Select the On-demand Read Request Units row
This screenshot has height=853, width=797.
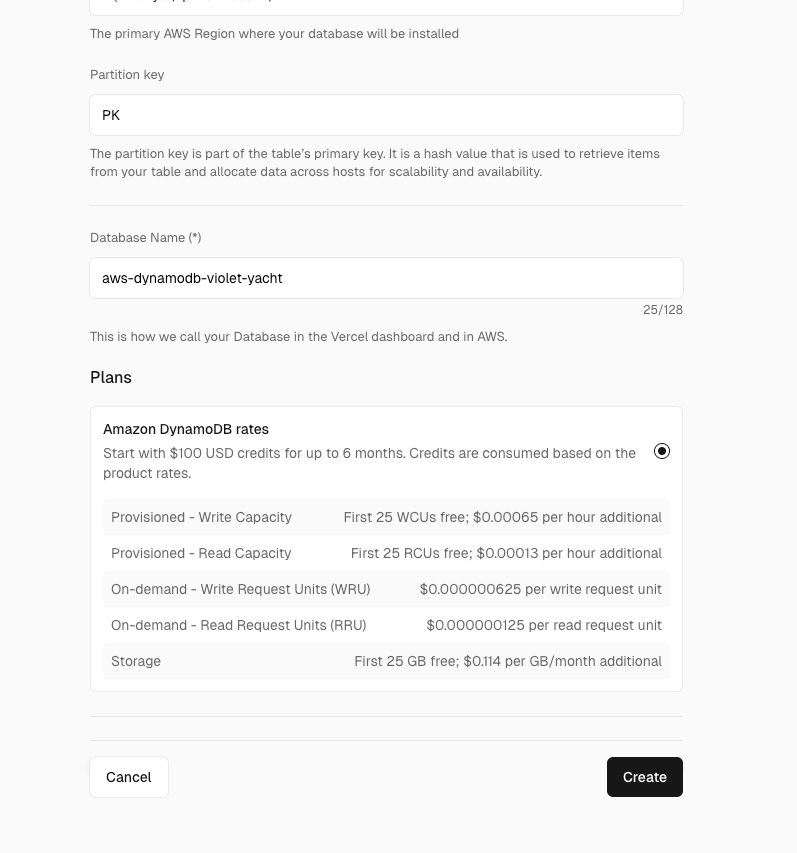click(386, 625)
